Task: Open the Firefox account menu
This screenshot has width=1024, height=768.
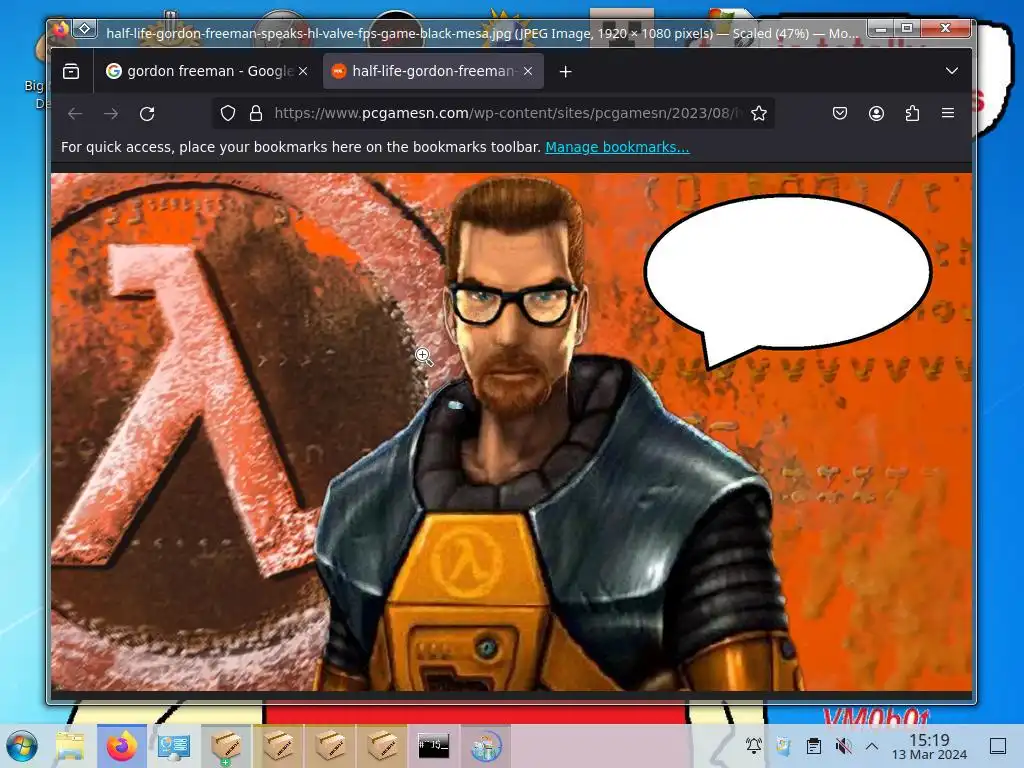Action: (x=876, y=114)
